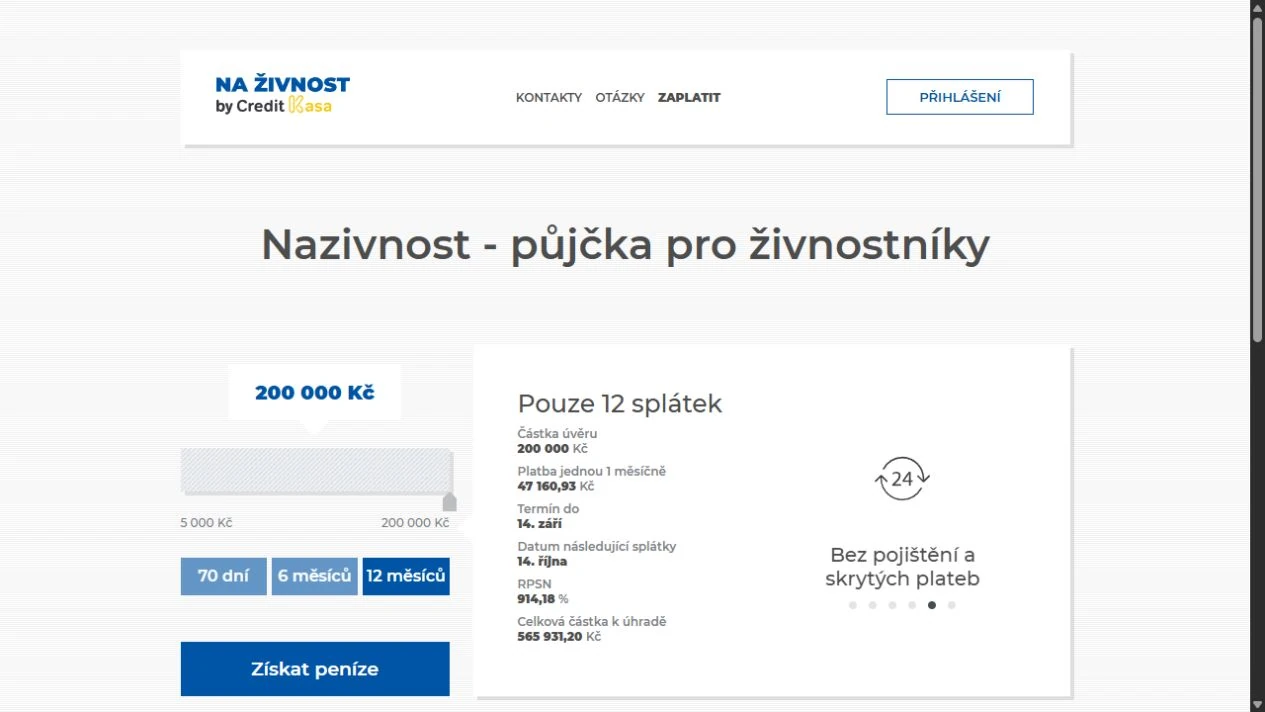This screenshot has height=712, width=1265.
Task: Click the 24-hour circular arrows icon
Action: [x=902, y=479]
